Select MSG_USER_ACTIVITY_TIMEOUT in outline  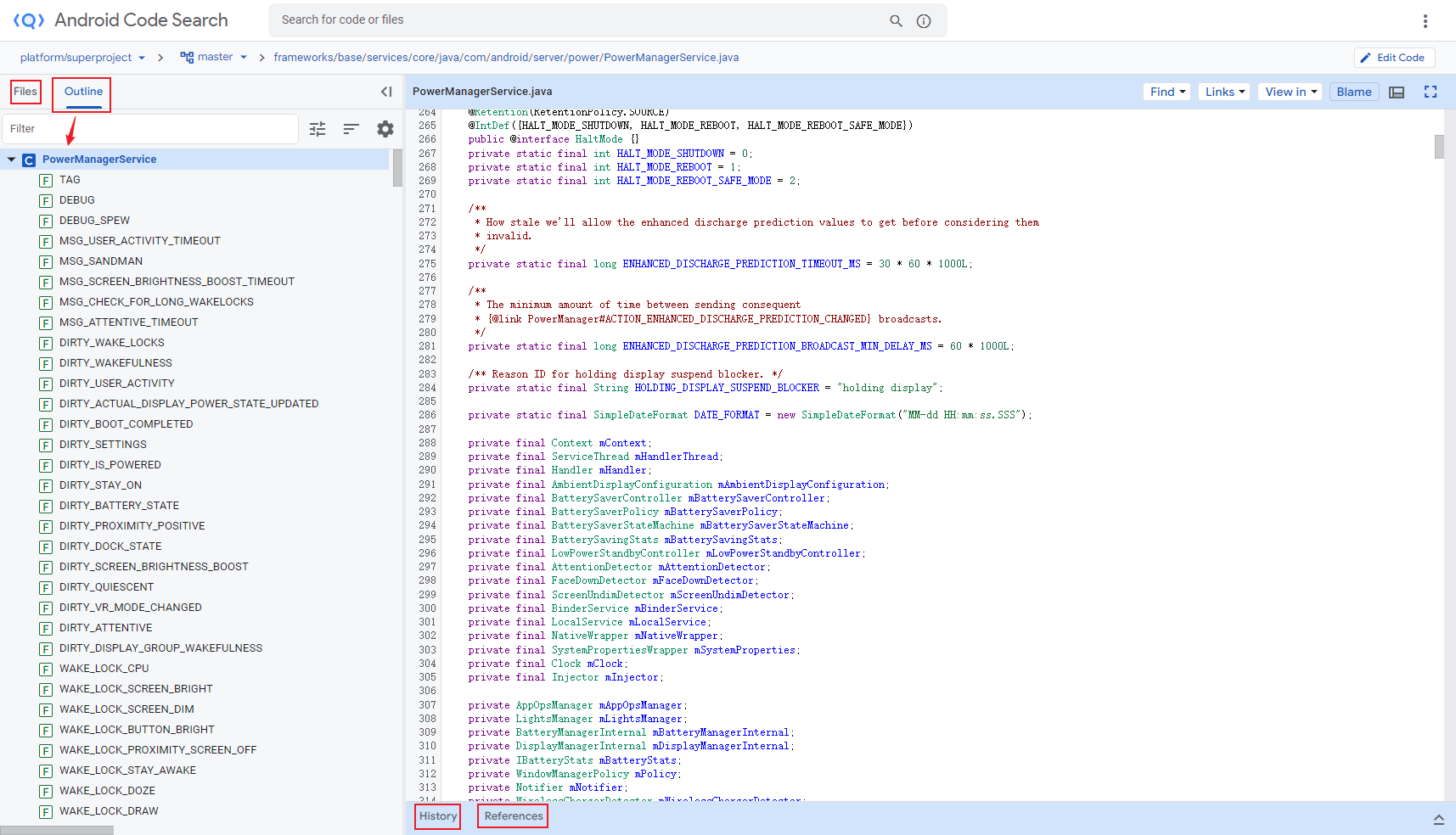pos(139,241)
